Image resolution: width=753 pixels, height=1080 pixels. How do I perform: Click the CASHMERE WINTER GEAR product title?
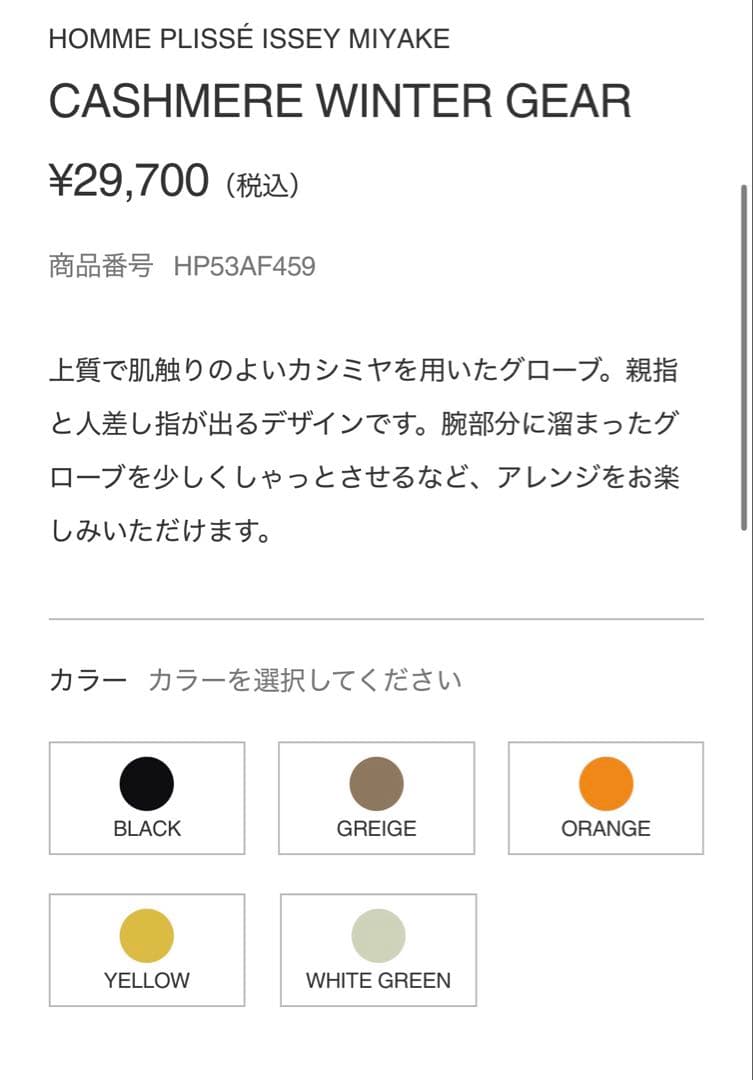pos(340,102)
